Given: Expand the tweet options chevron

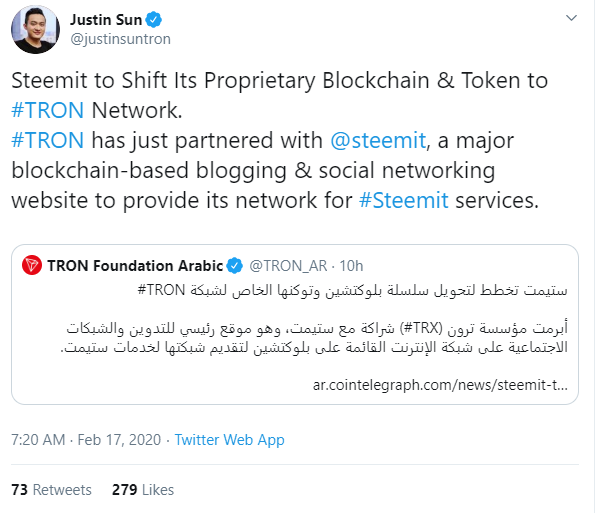Looking at the screenshot, I should 571,18.
